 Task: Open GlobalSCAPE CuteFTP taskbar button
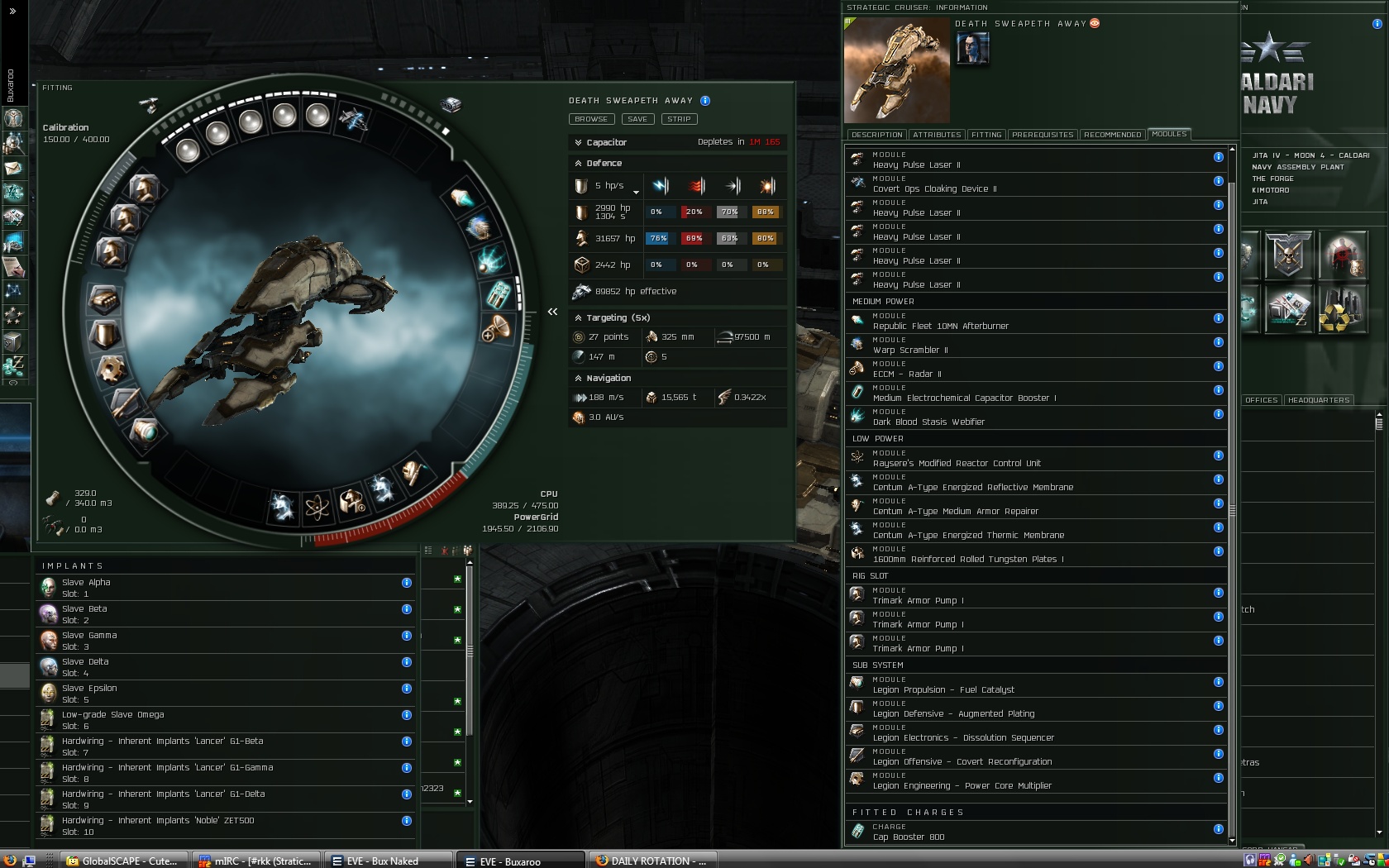(x=124, y=860)
